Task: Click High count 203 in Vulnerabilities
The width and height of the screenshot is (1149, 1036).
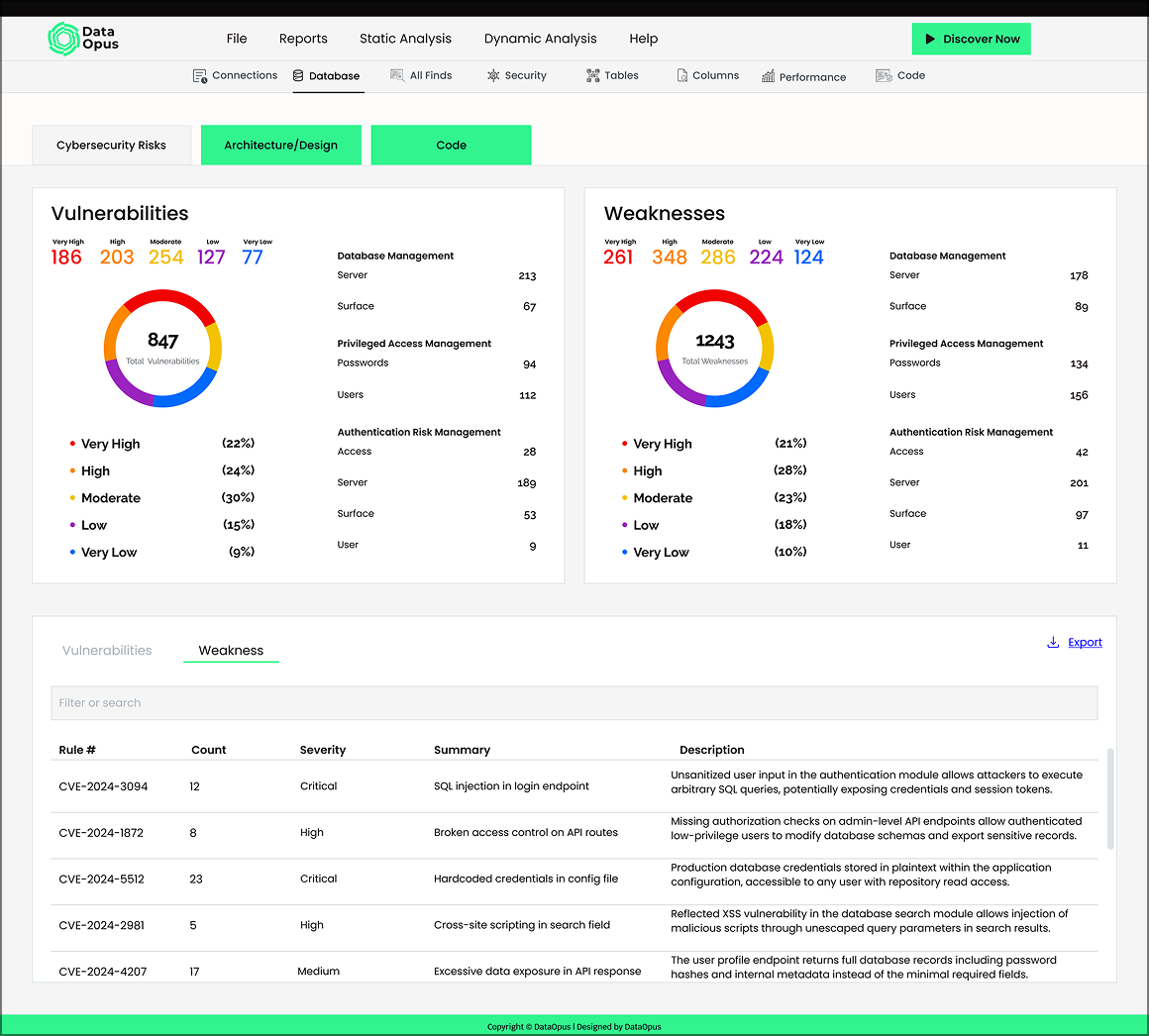Action: [x=117, y=258]
